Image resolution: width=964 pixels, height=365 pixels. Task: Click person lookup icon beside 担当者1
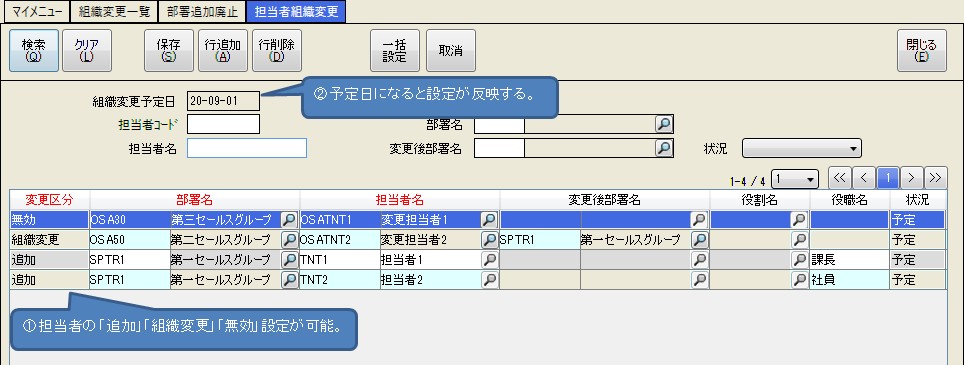(x=489, y=260)
